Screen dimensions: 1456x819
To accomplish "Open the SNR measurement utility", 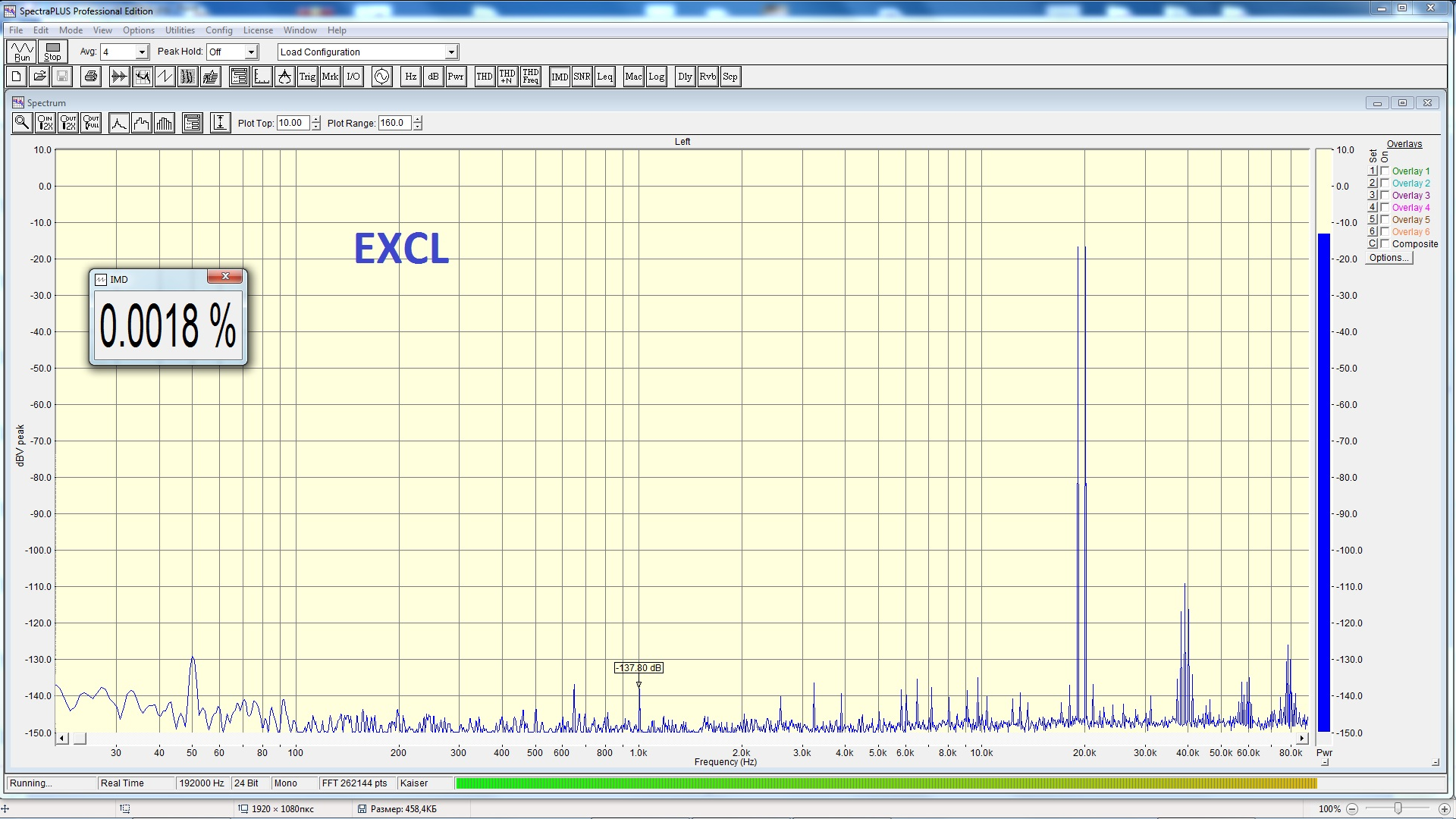I will pos(582,77).
